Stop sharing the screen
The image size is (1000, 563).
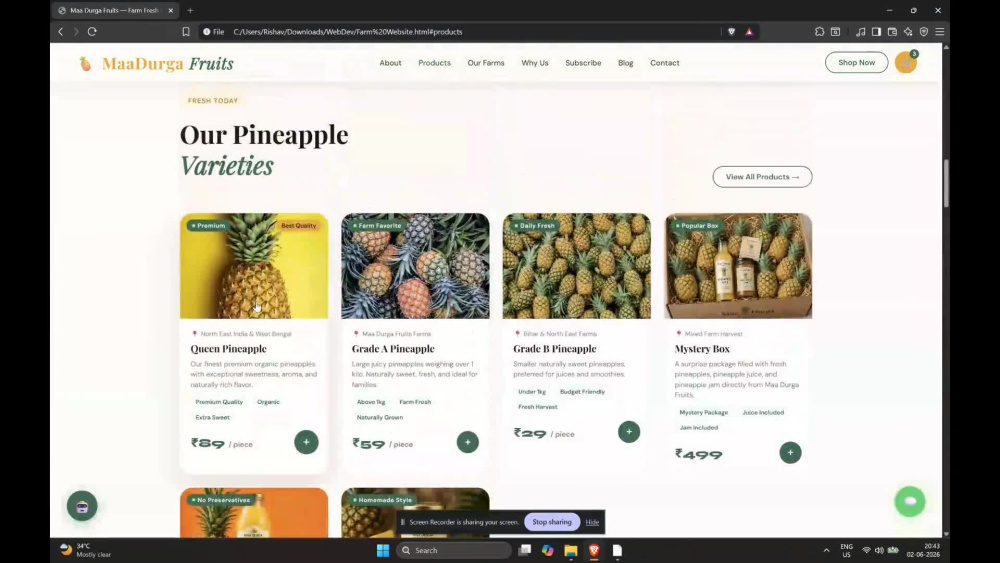click(552, 522)
